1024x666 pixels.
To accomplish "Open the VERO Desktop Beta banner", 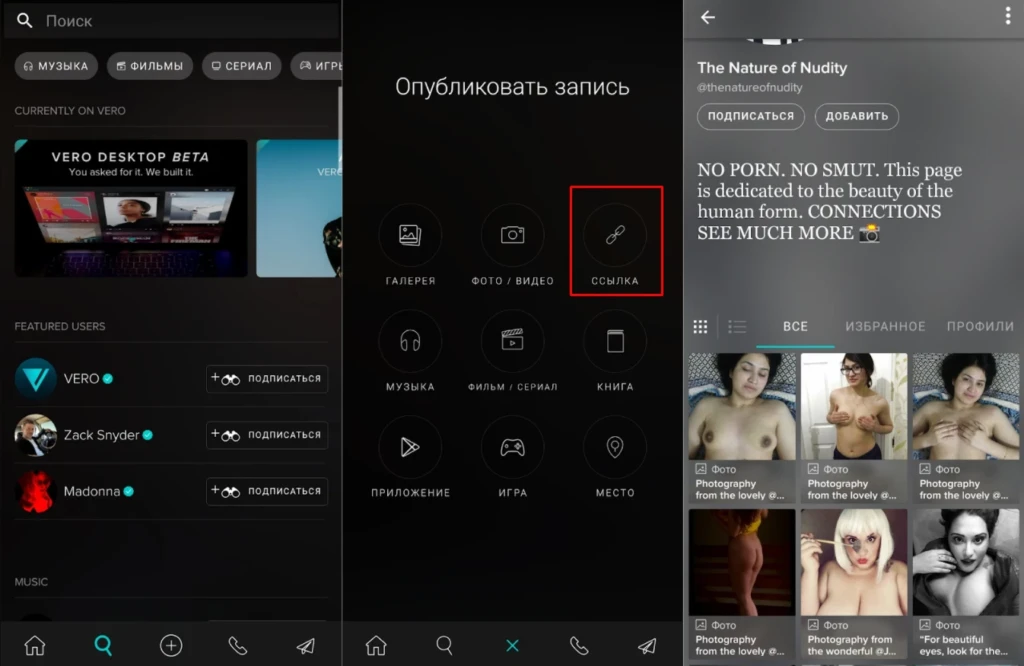I will pos(131,208).
